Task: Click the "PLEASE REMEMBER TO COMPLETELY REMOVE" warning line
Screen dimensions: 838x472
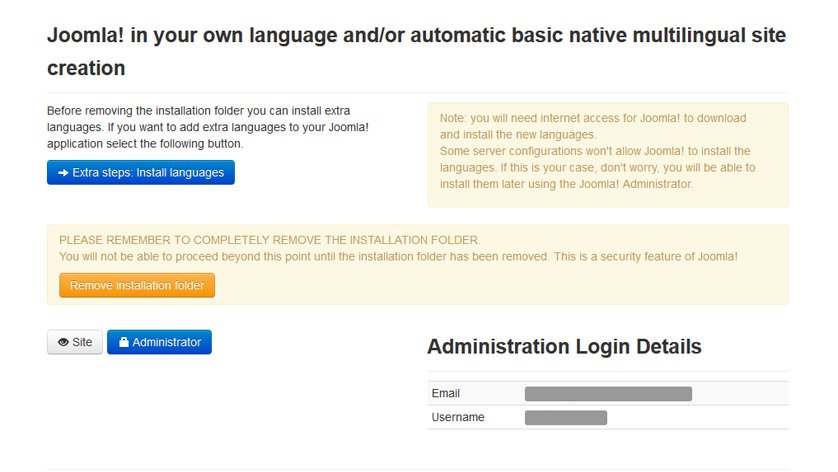Action: 270,240
